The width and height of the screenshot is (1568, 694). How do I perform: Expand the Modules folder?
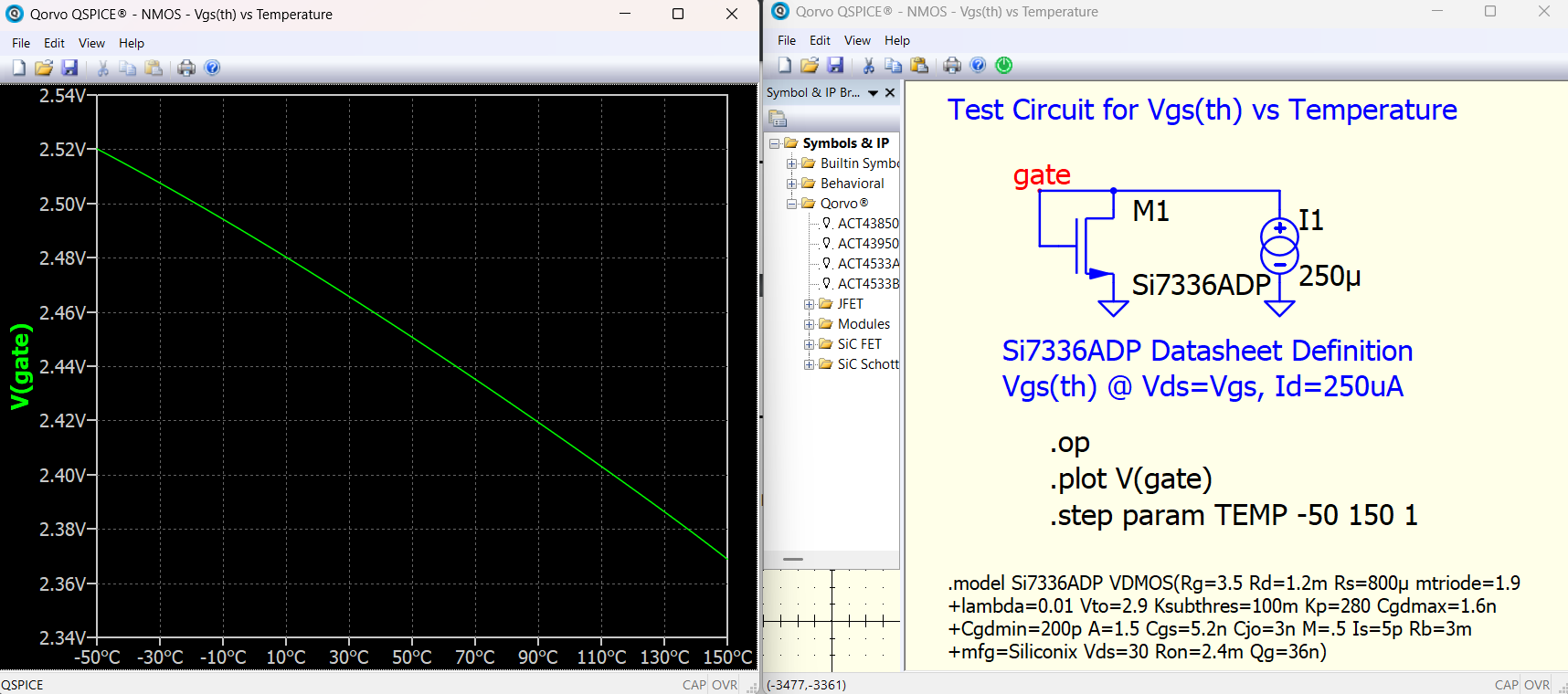pyautogui.click(x=809, y=324)
